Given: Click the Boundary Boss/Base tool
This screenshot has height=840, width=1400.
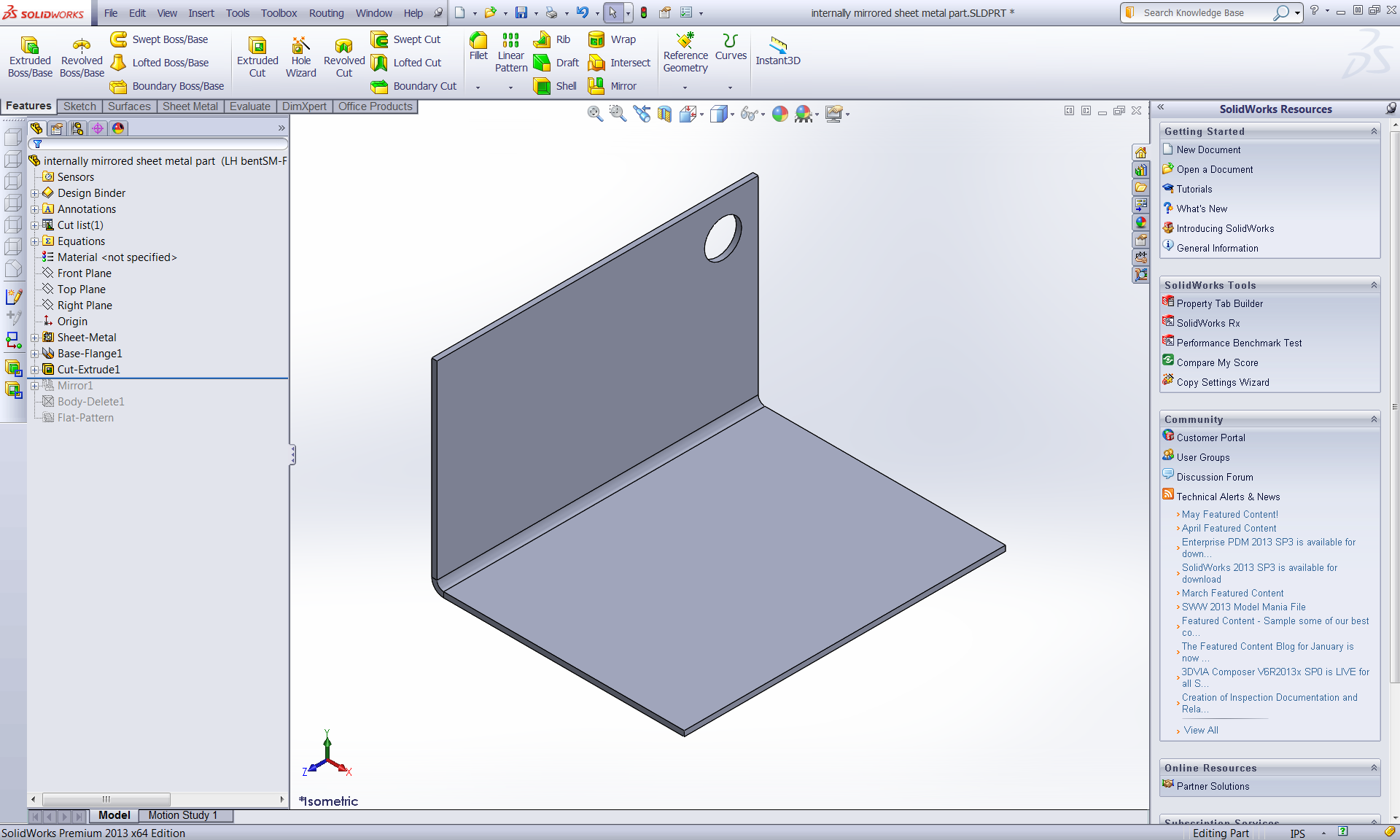Looking at the screenshot, I should [x=167, y=86].
